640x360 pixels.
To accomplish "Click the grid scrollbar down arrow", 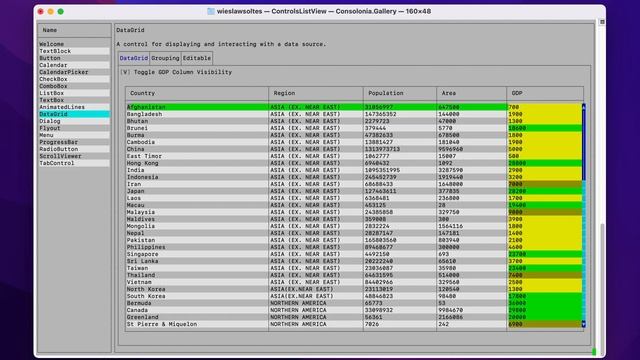I will [584, 324].
